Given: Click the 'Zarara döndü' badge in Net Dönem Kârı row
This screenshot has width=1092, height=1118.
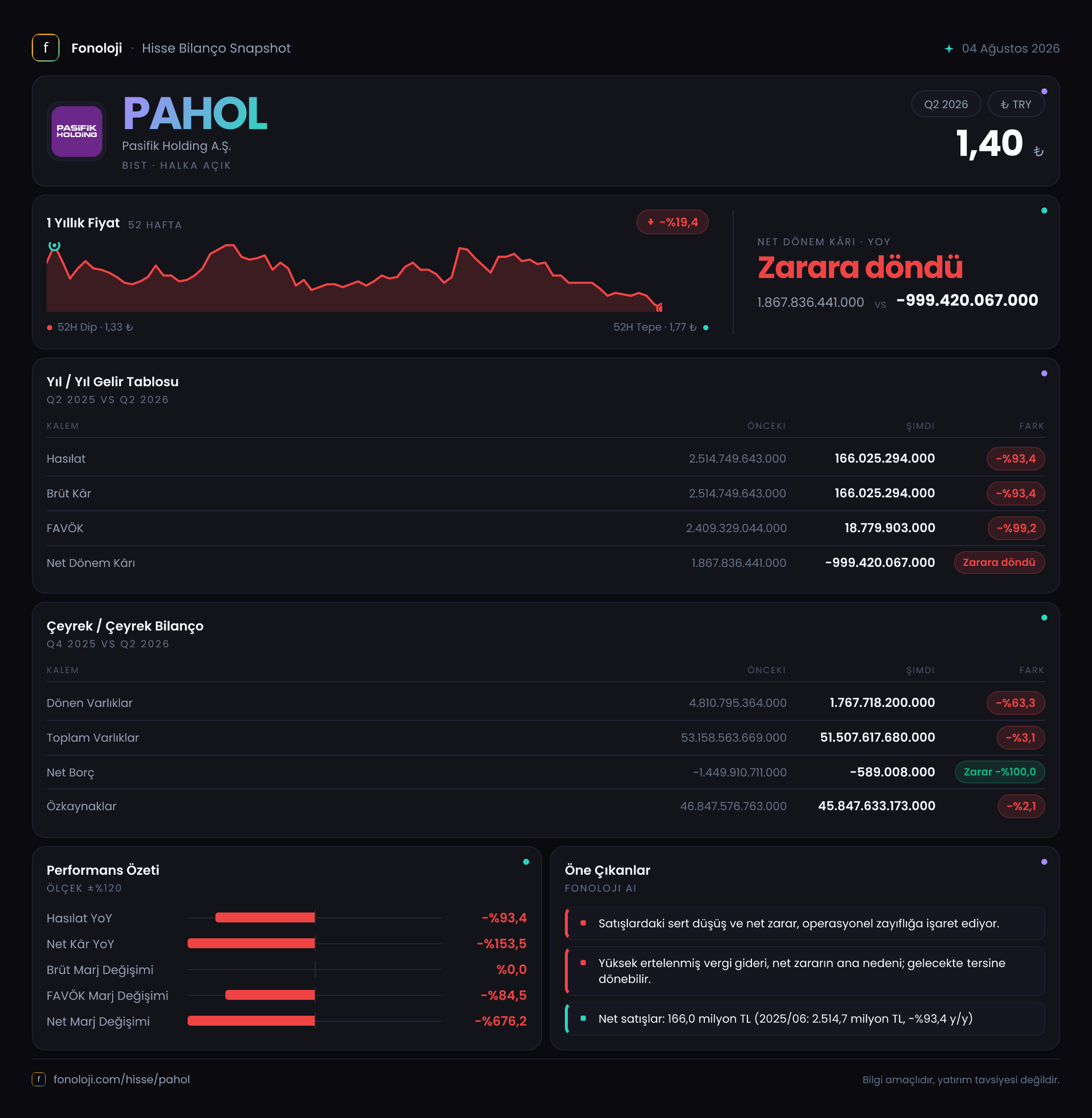Looking at the screenshot, I should pos(999,562).
